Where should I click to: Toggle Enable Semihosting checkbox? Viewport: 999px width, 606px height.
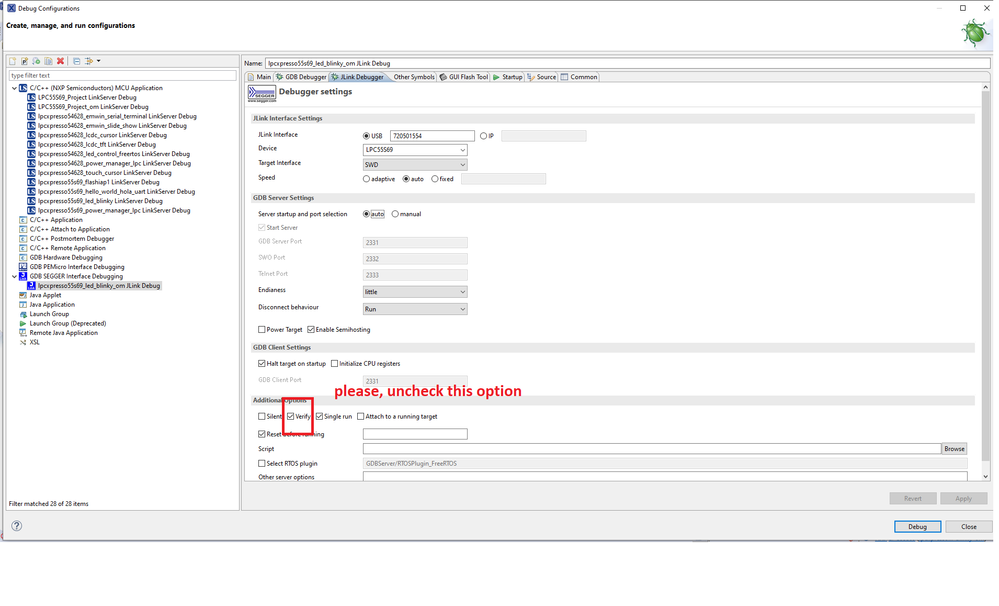311,329
